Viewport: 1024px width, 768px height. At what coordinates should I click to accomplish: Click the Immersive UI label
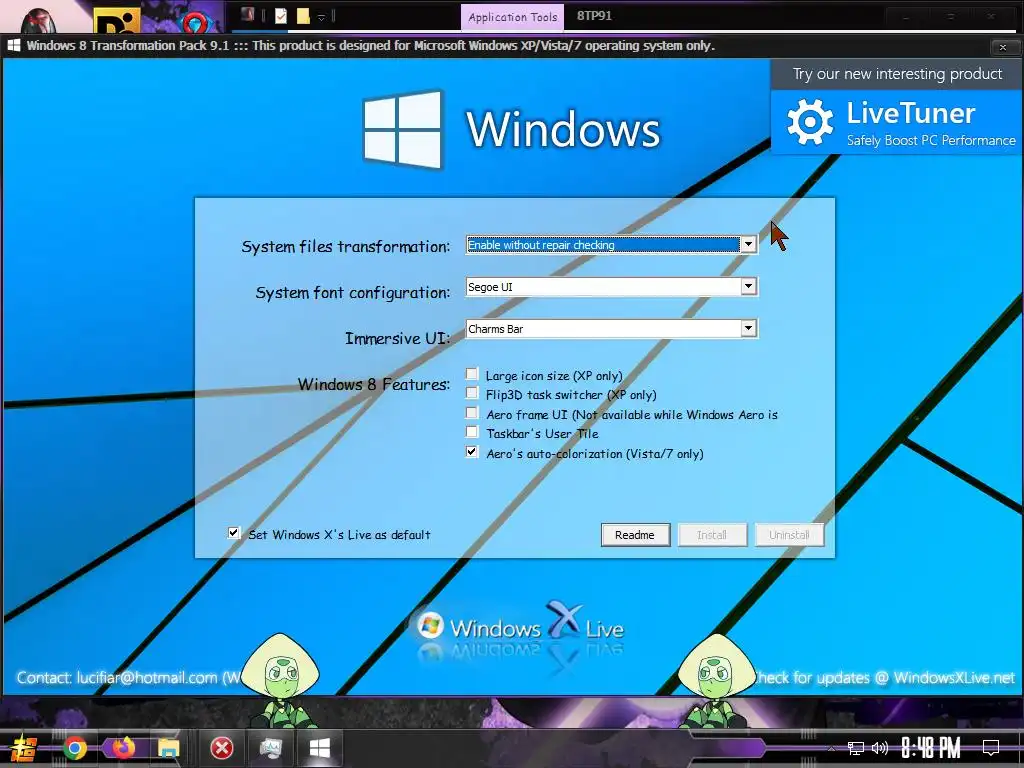point(397,338)
